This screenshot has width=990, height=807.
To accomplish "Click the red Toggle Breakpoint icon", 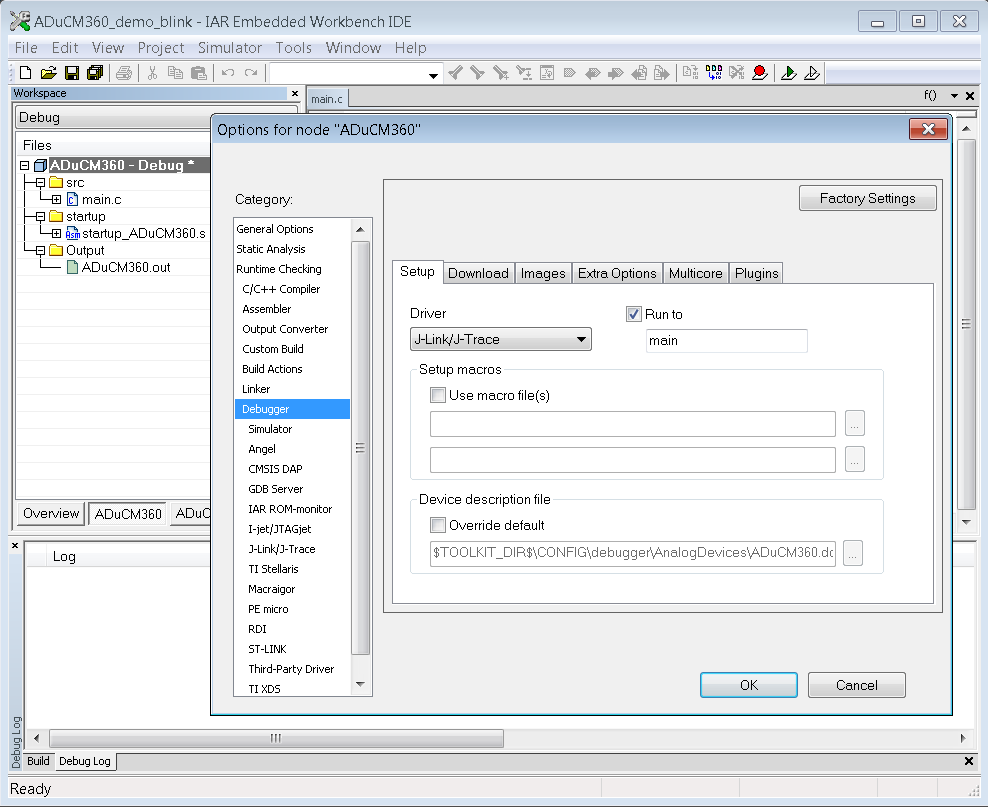I will pos(760,73).
